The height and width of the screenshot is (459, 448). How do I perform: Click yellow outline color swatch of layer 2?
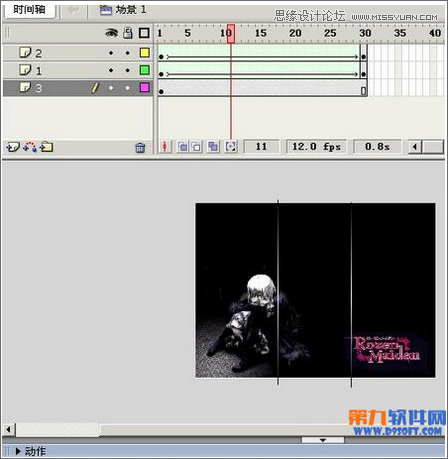144,53
